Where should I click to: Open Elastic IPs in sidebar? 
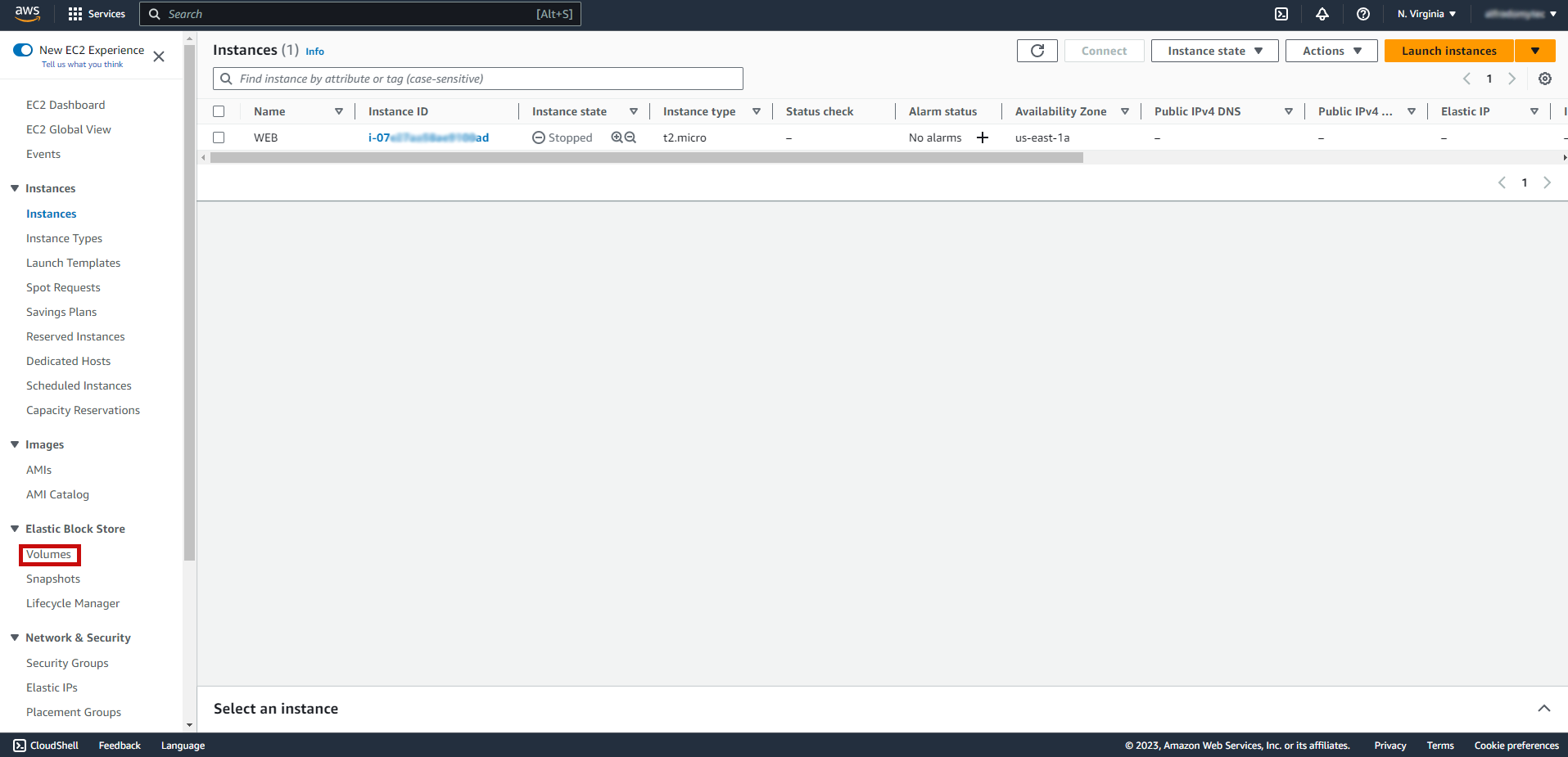52,687
